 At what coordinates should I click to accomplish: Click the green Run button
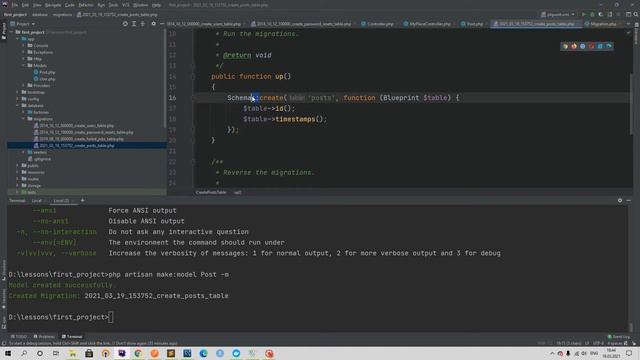pos(584,14)
